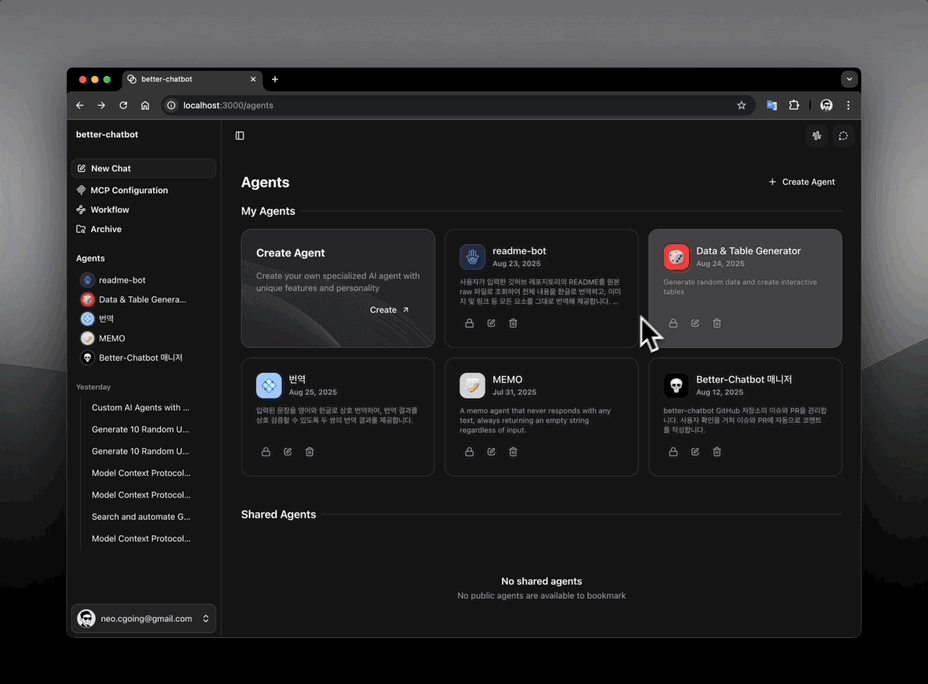The width and height of the screenshot is (928, 684).
Task: Toggle lock visibility on 번역 agent card
Action: point(266,452)
